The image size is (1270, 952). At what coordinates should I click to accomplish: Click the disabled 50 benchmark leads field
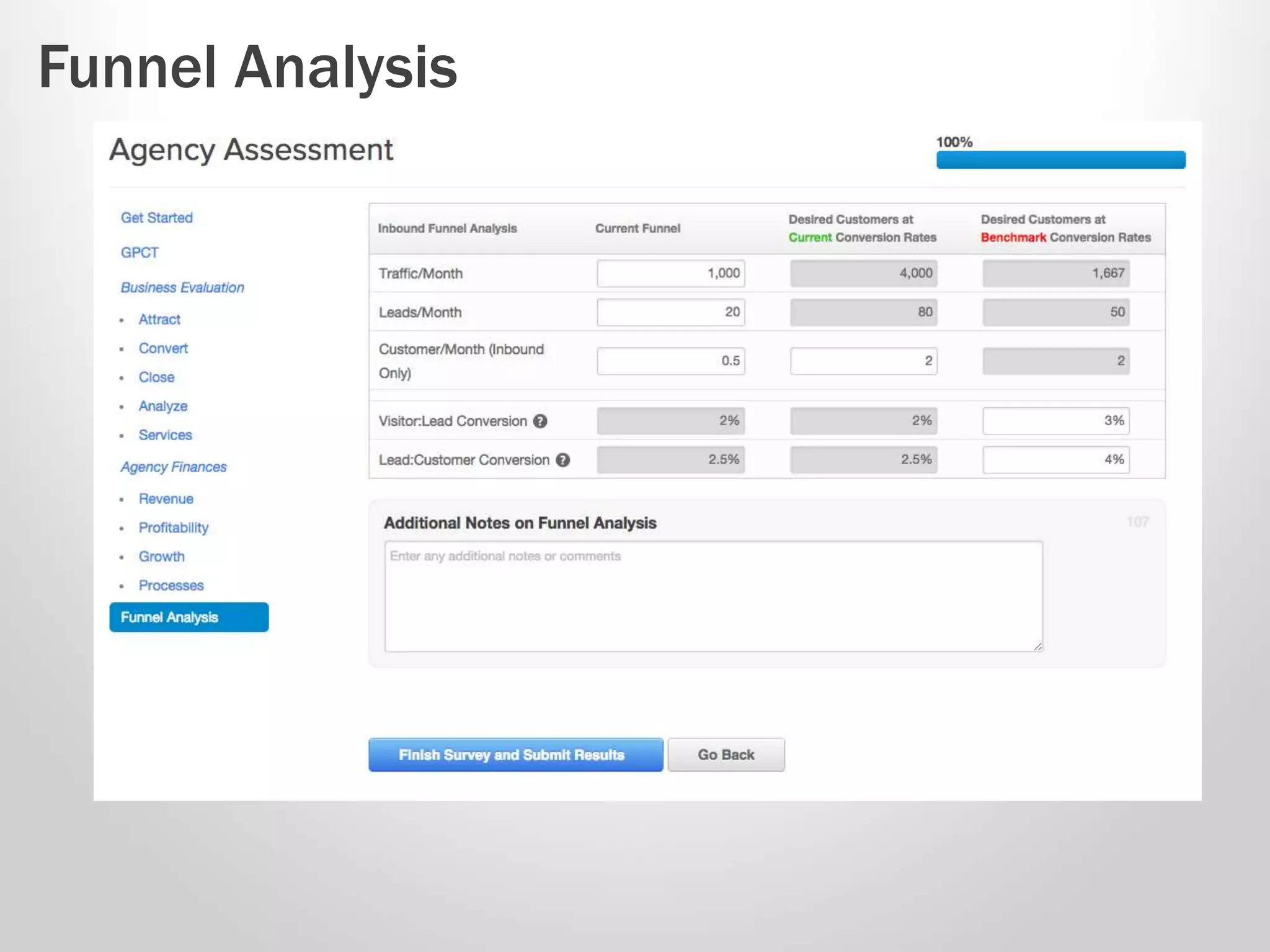1056,312
